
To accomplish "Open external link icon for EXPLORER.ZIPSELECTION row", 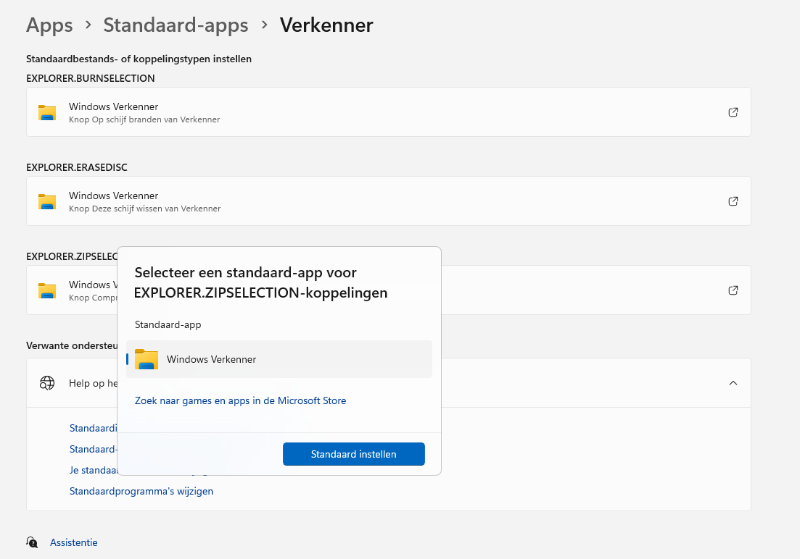I will pyautogui.click(x=733, y=290).
